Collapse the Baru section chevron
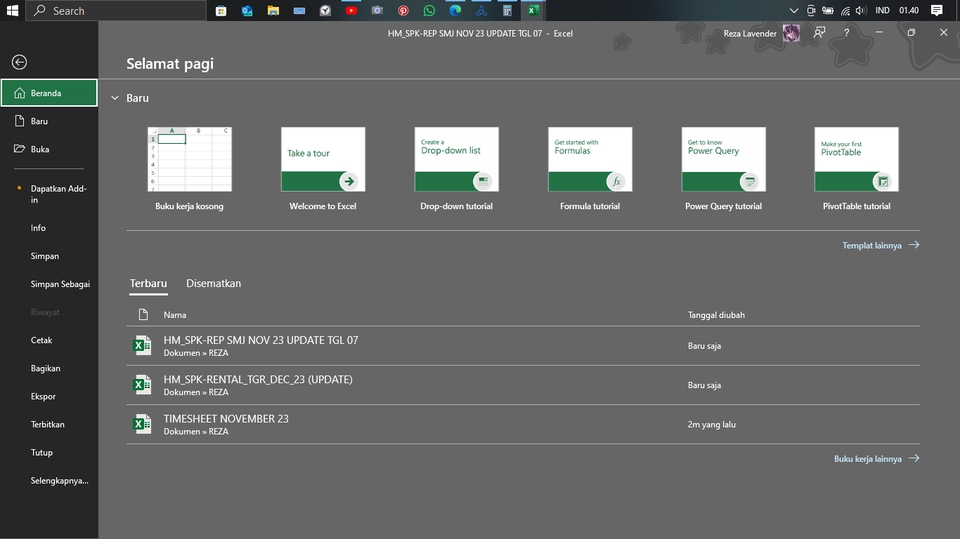Viewport: 960px width, 539px height. [x=114, y=98]
